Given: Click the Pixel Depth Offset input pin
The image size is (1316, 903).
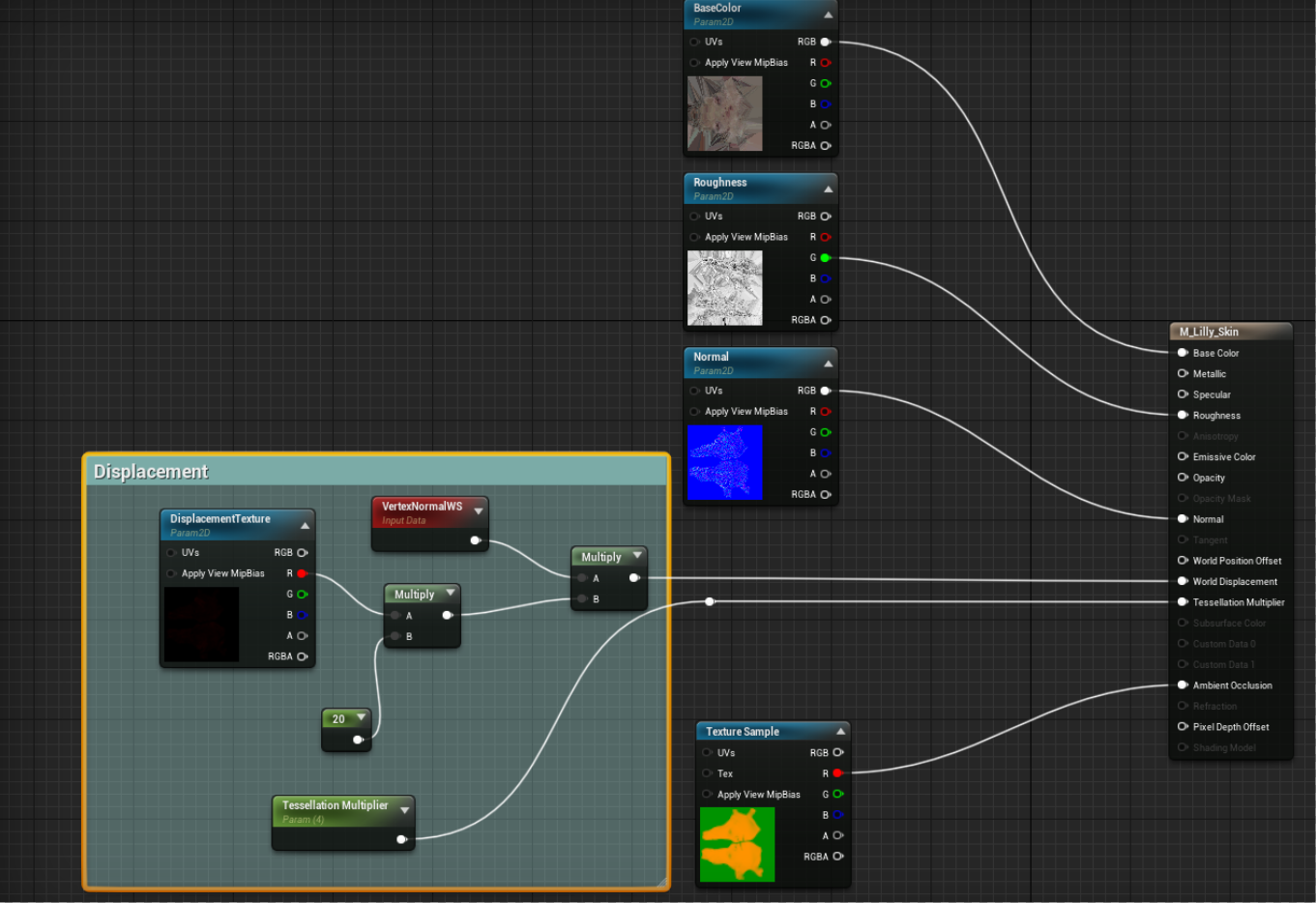Looking at the screenshot, I should click(1183, 726).
